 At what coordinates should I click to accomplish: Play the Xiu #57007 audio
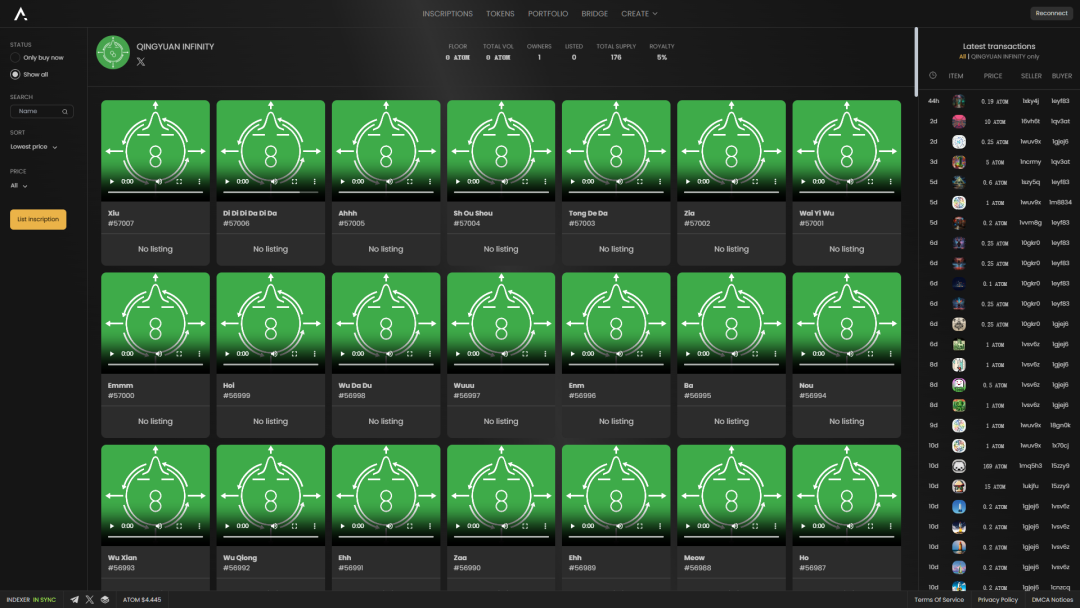[x=112, y=182]
